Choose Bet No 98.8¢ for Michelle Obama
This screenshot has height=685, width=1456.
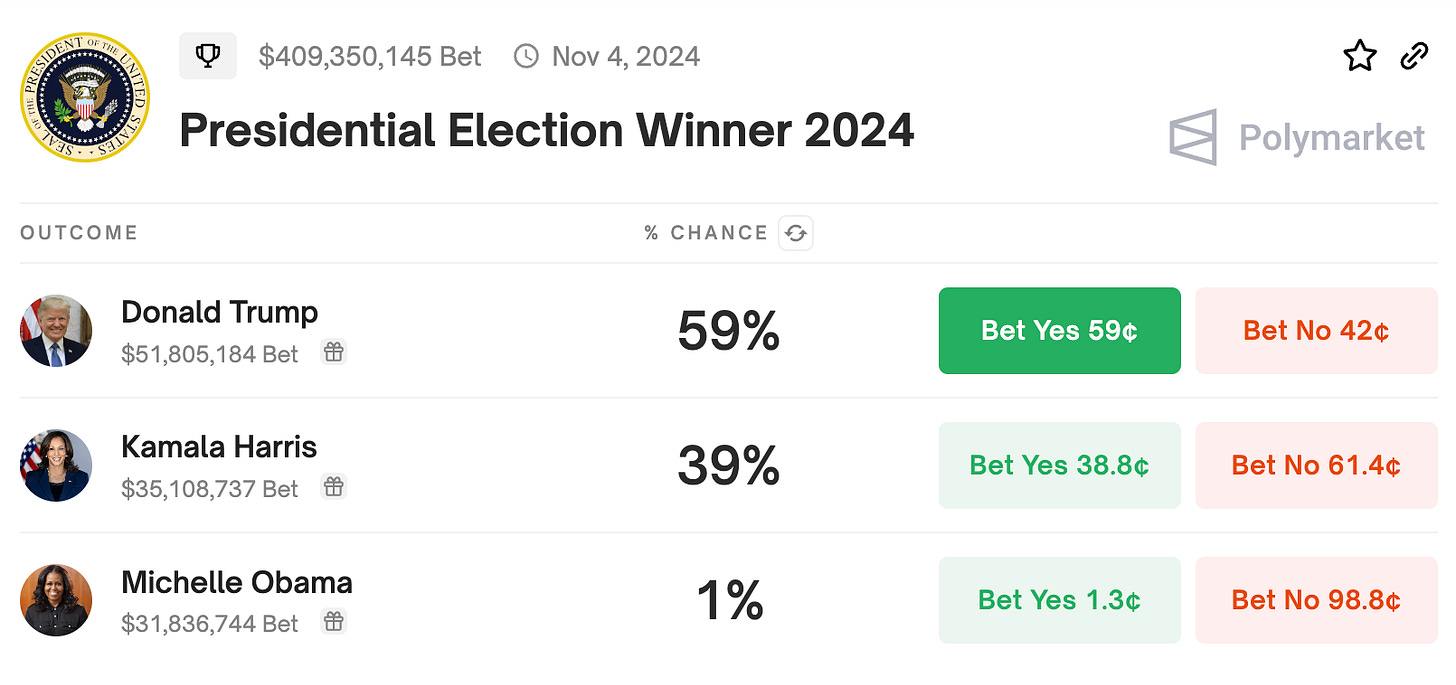coord(1316,600)
